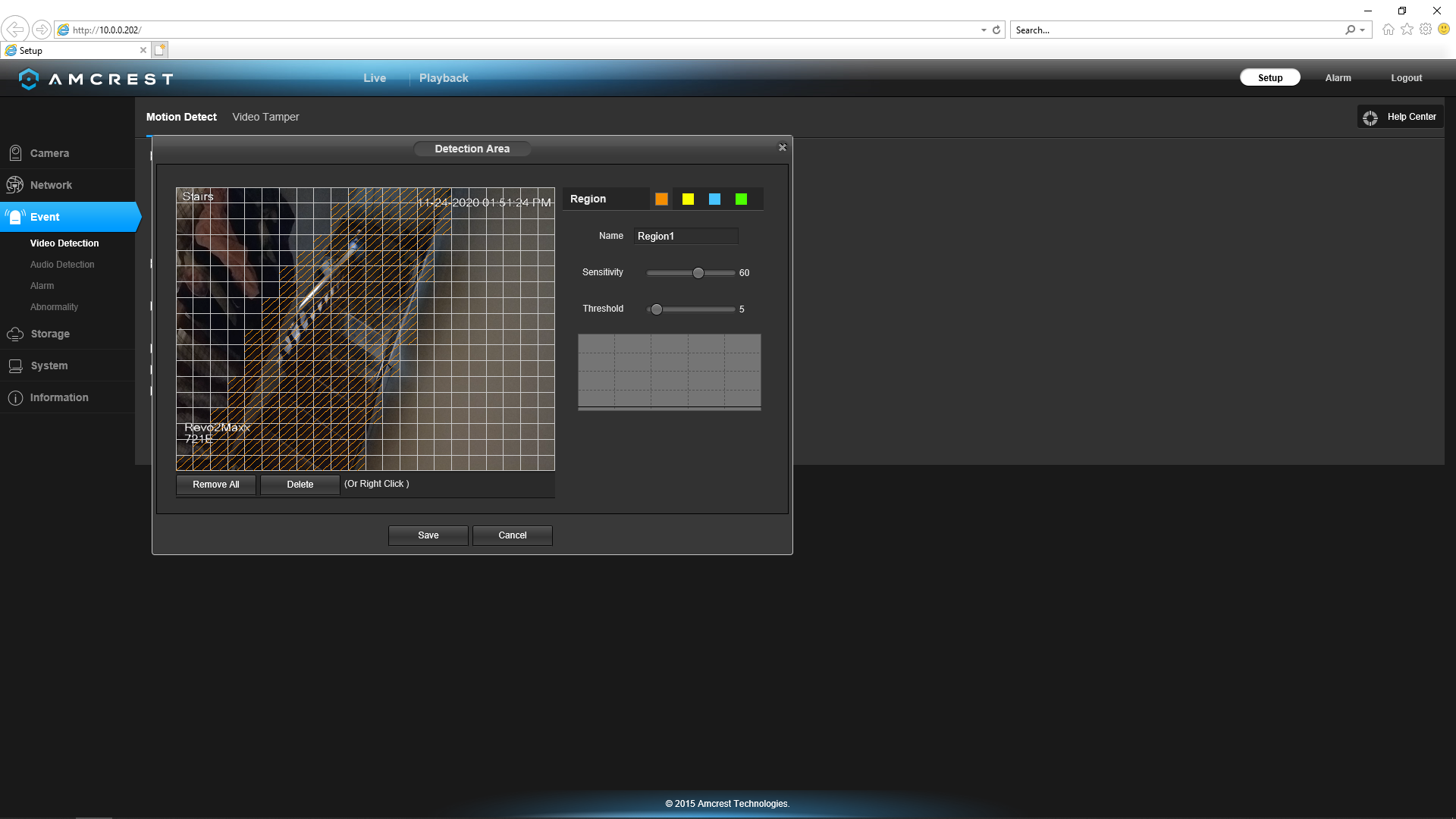Open the browser home icon

(1388, 30)
